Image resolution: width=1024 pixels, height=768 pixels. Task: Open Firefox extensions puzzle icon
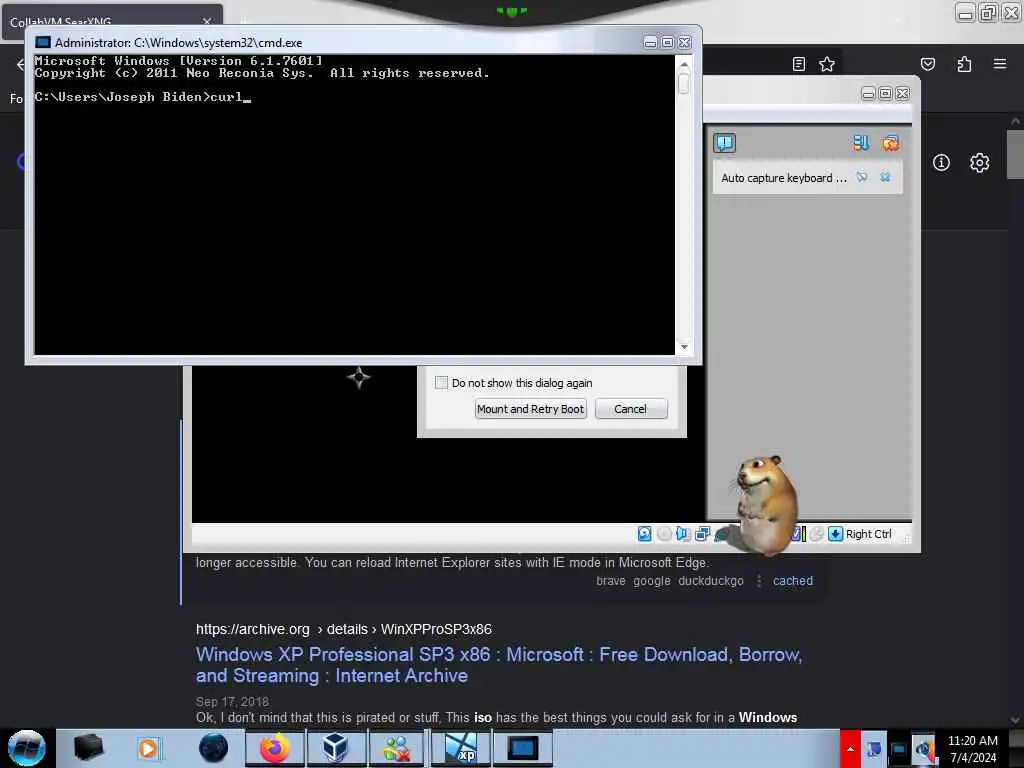coord(964,64)
